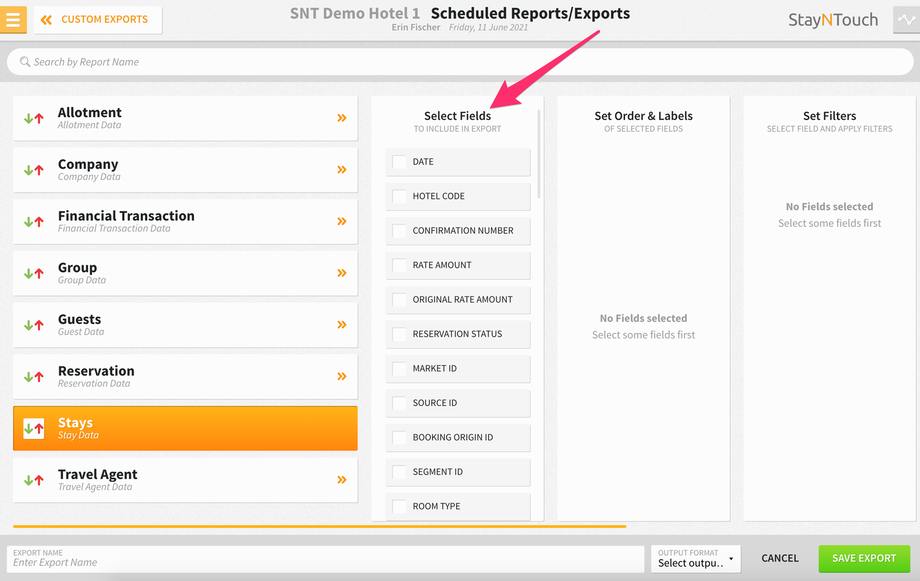
Task: Click the Select Fields list scrollbar
Action: (539, 154)
